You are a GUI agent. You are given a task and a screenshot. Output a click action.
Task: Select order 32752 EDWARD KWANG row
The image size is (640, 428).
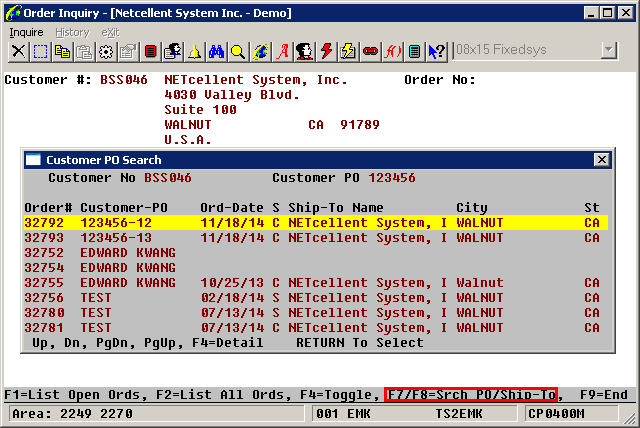(x=316, y=253)
